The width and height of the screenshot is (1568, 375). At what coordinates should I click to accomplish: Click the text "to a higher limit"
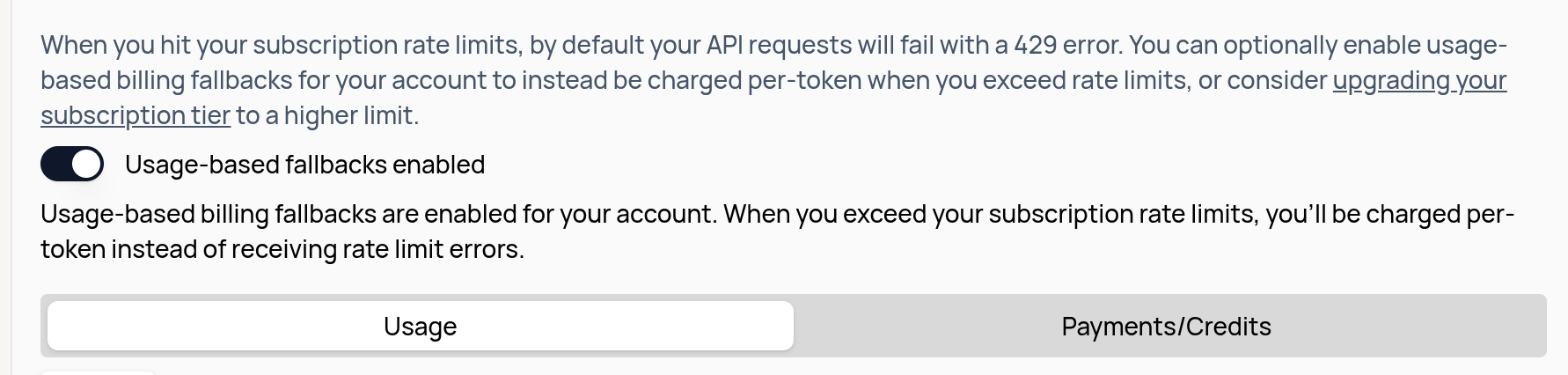point(327,116)
